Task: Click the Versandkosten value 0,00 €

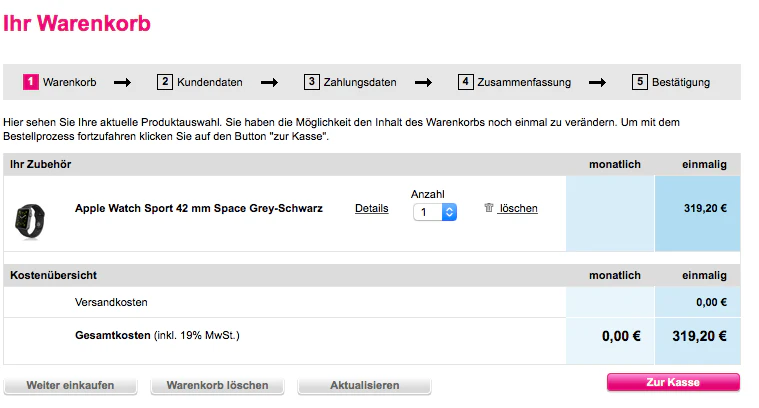Action: (712, 302)
